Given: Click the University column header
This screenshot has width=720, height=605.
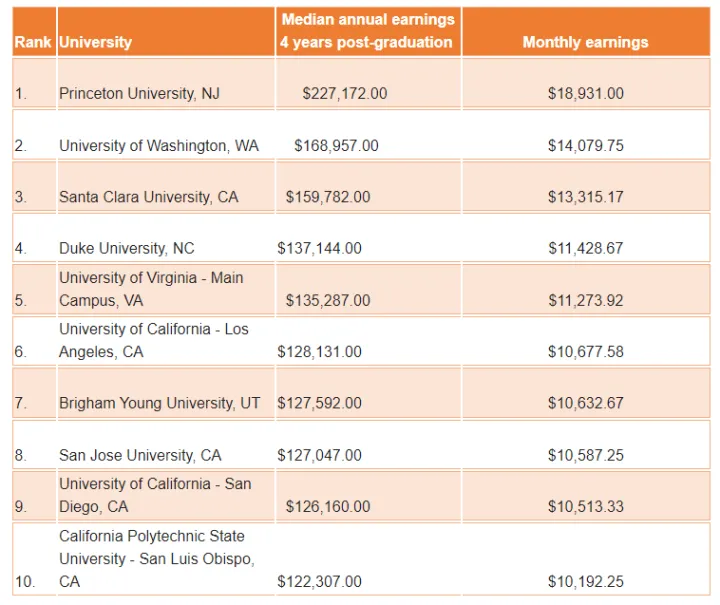Looking at the screenshot, I should (95, 43).
